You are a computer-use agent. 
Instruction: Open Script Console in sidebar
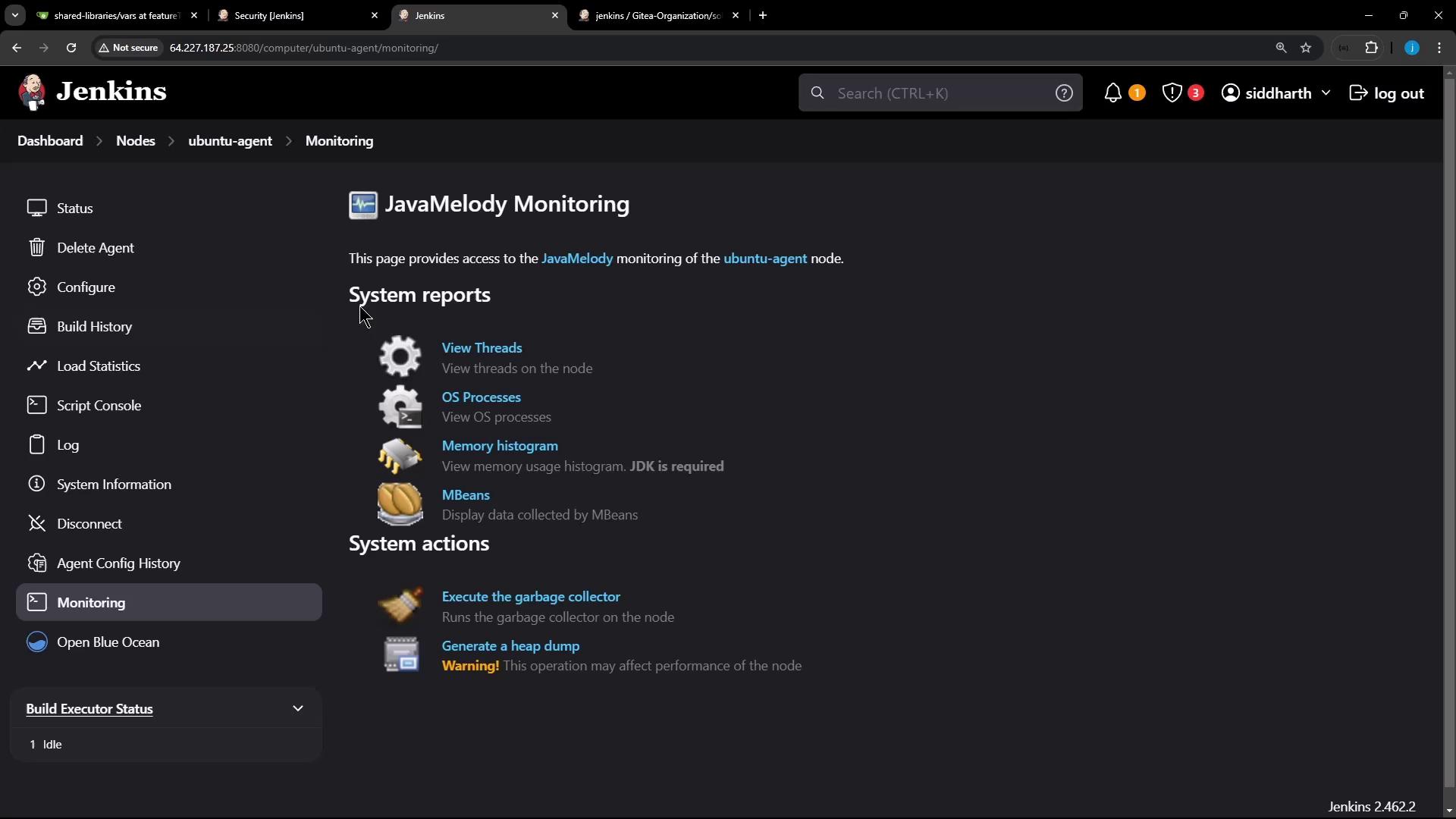pyautogui.click(x=99, y=406)
